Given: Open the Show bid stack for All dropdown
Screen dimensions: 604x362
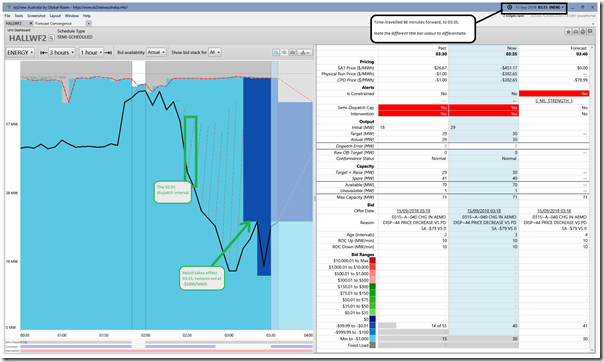Looking at the screenshot, I should (215, 52).
